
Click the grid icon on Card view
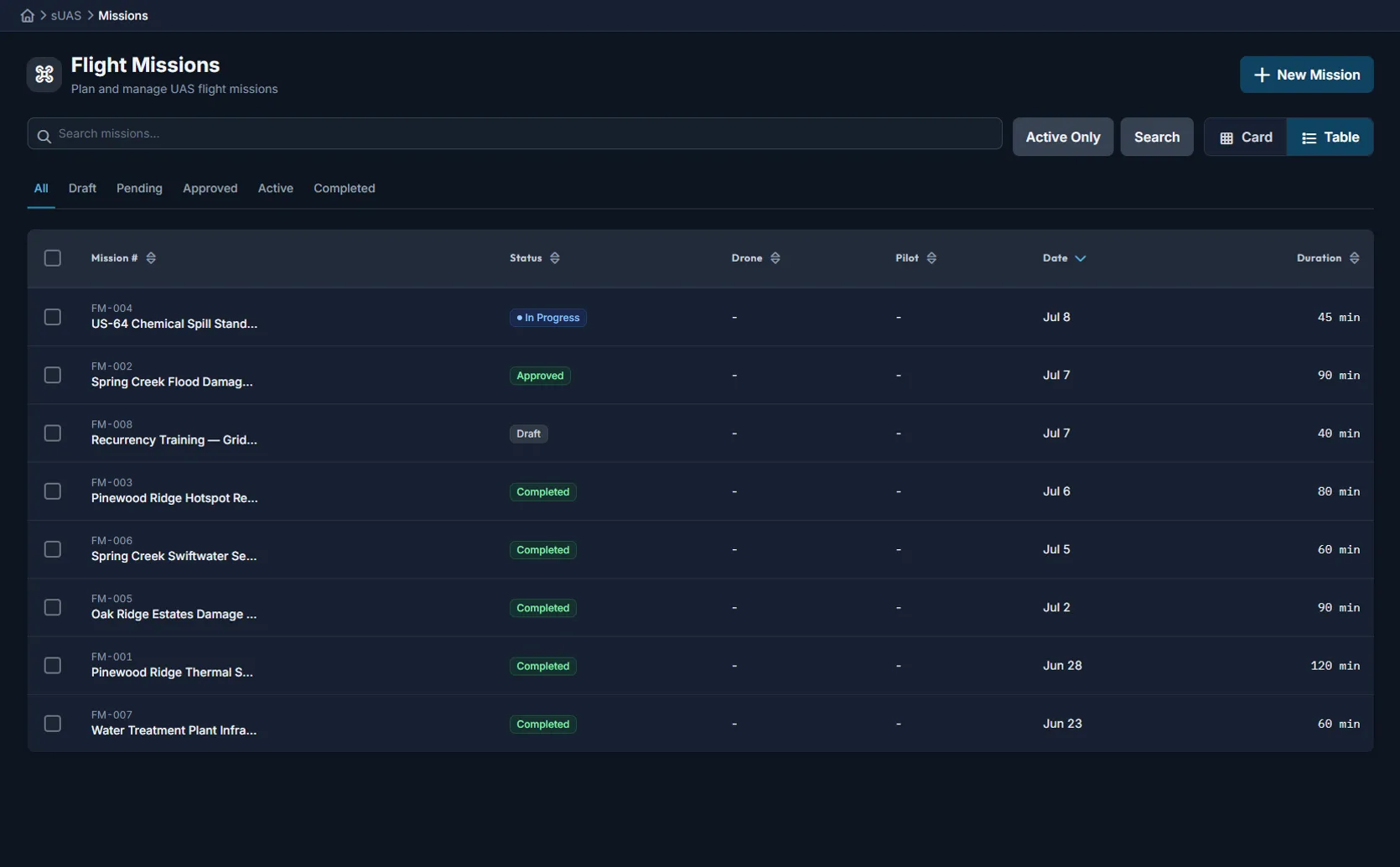[x=1226, y=138]
